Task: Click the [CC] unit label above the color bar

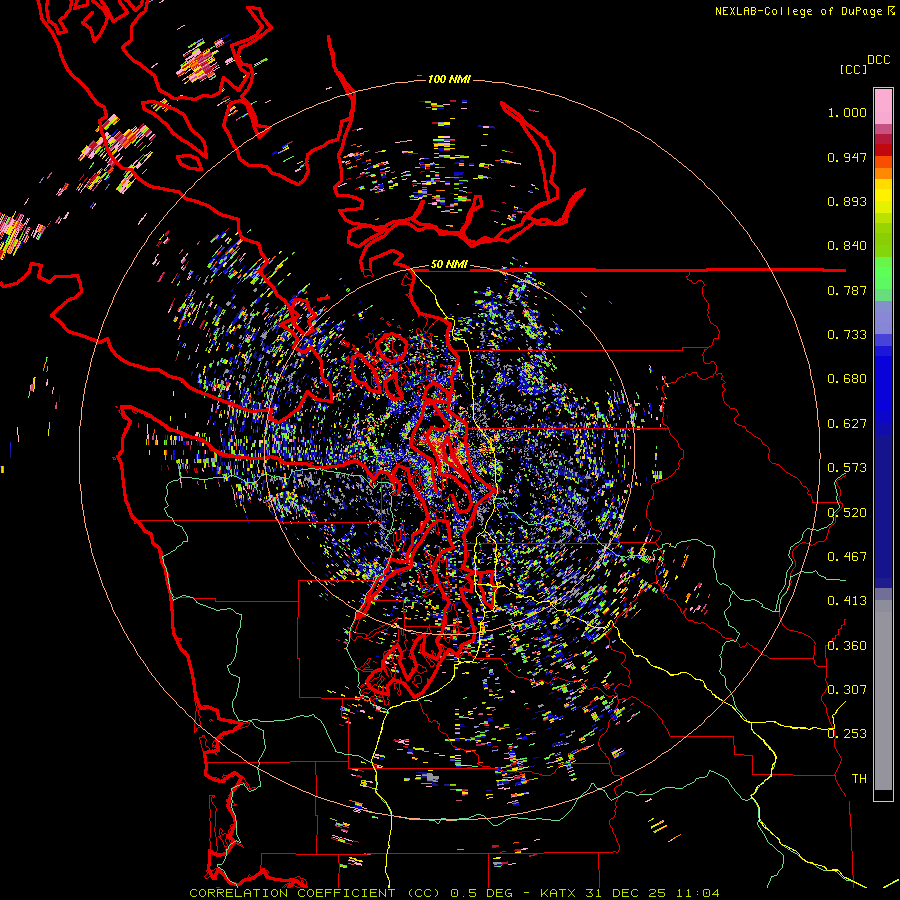Action: [x=853, y=69]
